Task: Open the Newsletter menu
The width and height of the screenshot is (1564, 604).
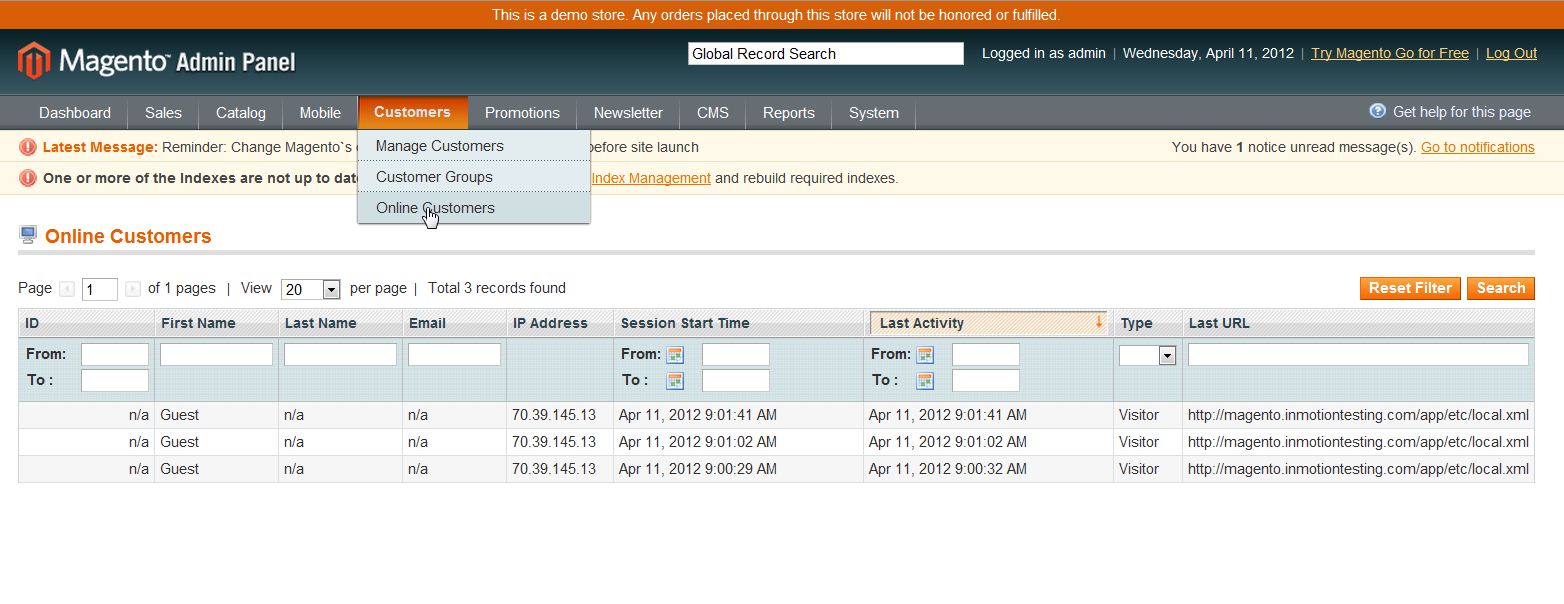Action: pyautogui.click(x=628, y=113)
